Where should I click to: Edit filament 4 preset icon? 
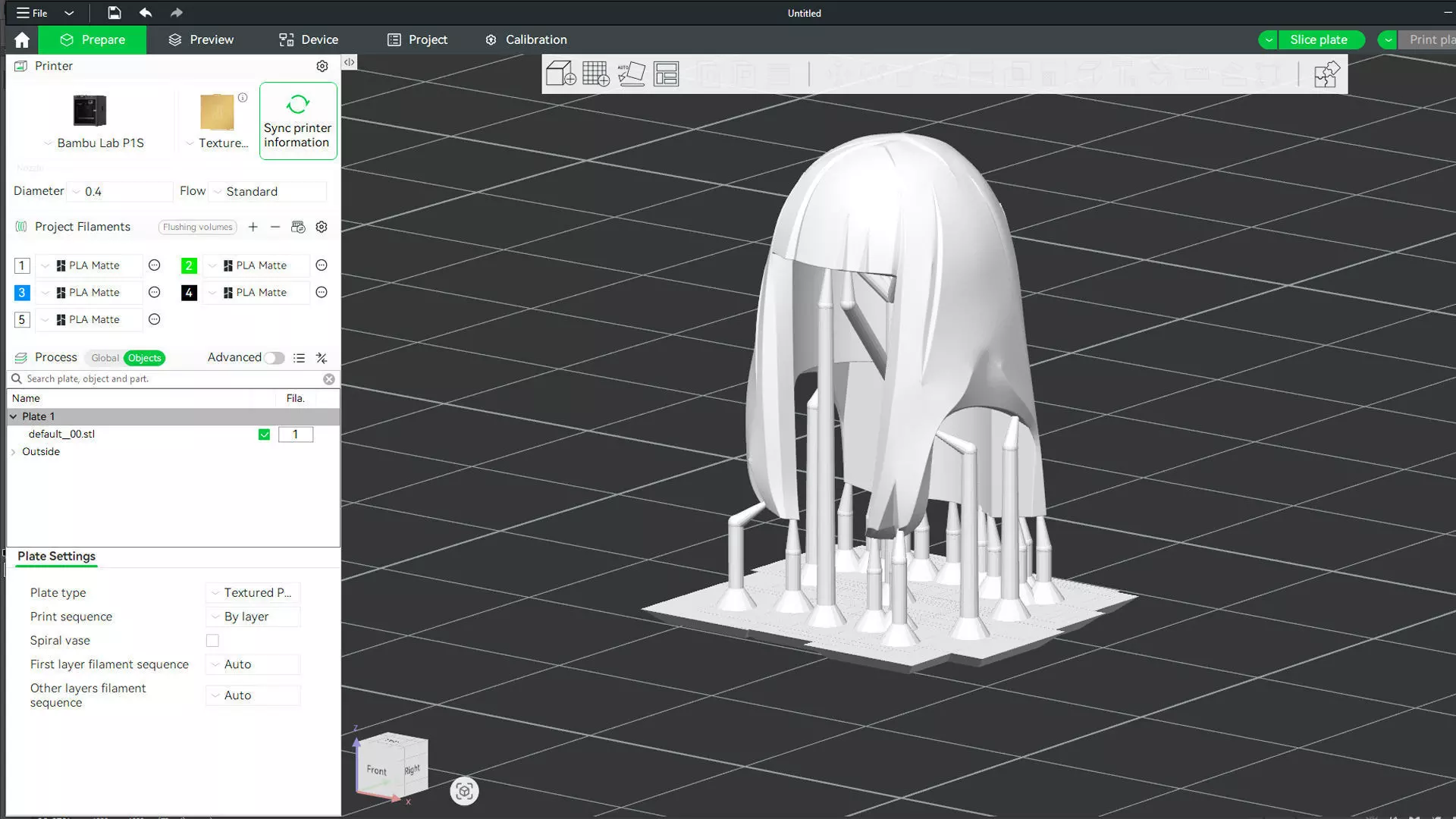[x=322, y=293]
